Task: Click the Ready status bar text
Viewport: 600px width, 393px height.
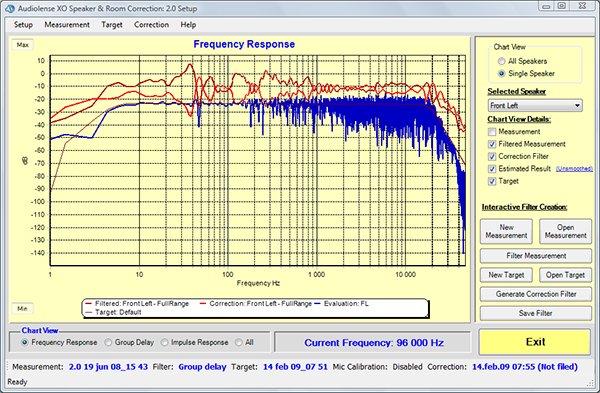Action: click(17, 382)
